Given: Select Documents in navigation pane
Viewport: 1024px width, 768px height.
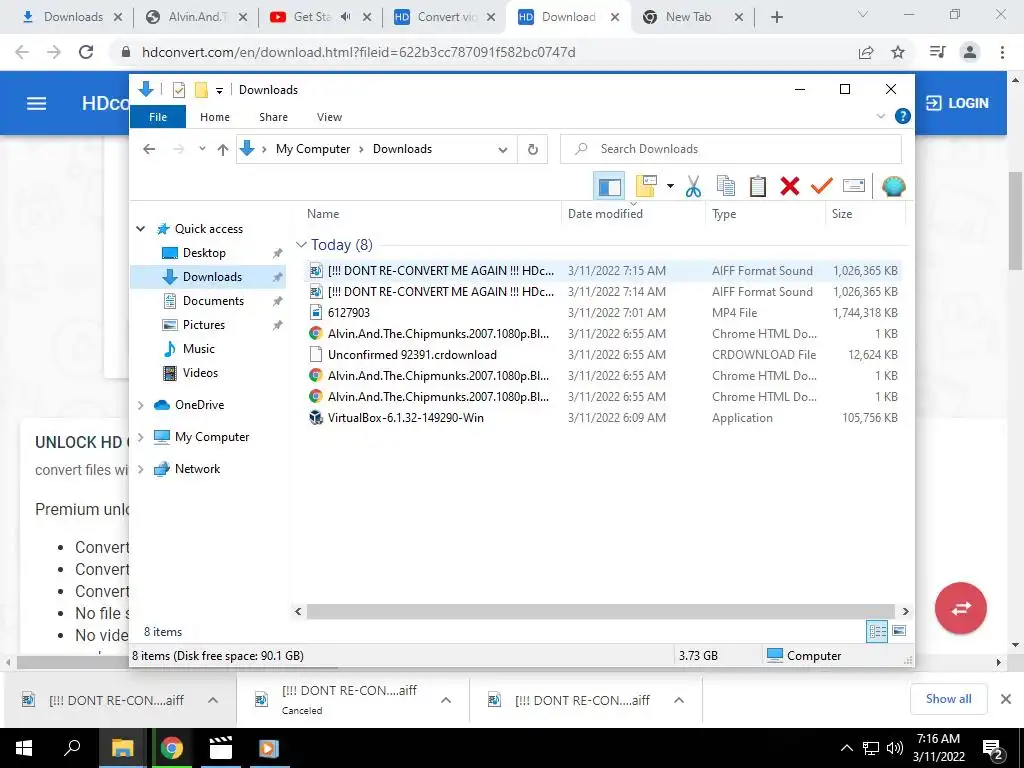Looking at the screenshot, I should [x=213, y=301].
